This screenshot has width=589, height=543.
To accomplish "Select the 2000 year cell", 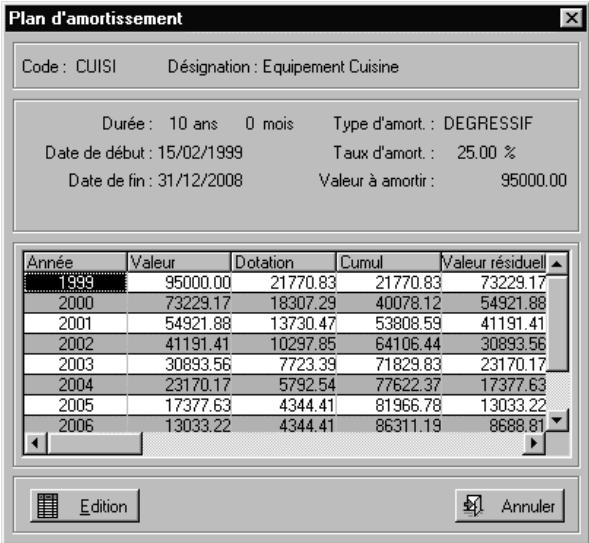I will click(75, 303).
